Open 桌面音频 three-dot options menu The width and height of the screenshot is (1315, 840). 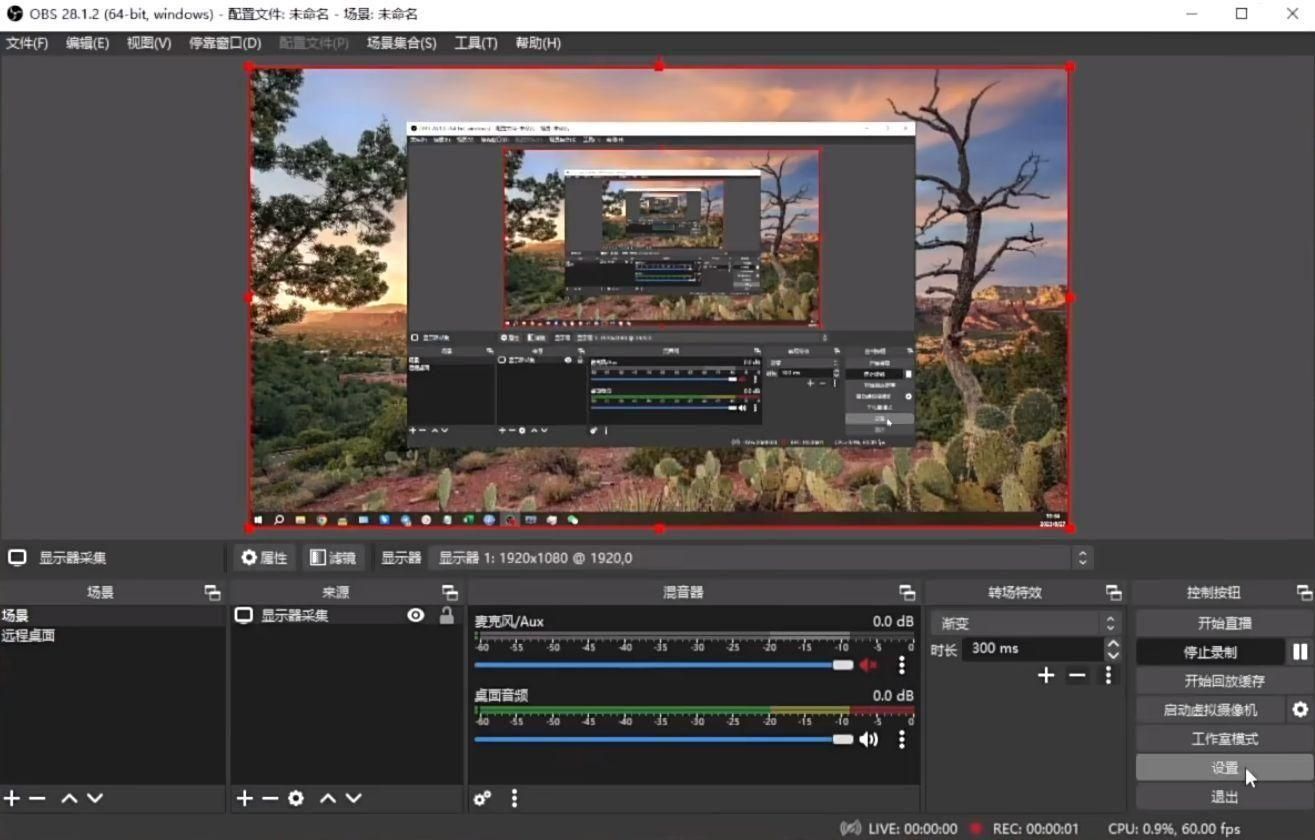click(x=901, y=740)
